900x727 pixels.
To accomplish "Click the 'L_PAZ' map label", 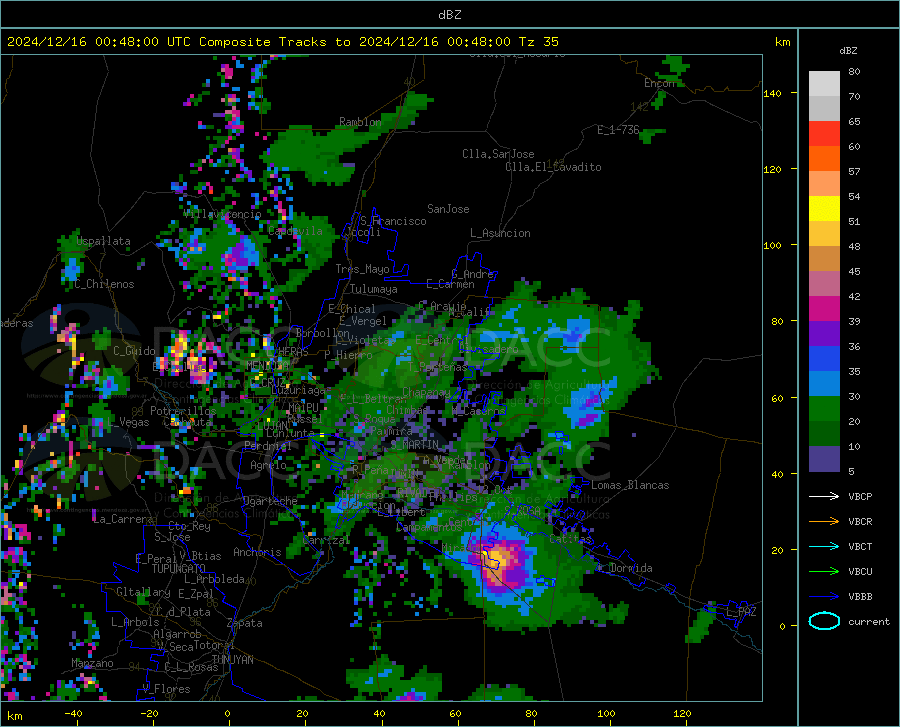I will click(741, 612).
